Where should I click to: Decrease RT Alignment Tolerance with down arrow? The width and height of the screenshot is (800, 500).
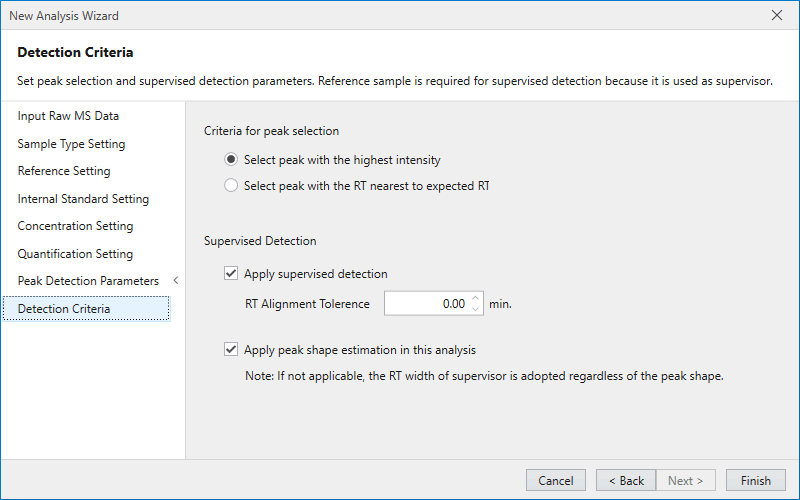click(475, 309)
